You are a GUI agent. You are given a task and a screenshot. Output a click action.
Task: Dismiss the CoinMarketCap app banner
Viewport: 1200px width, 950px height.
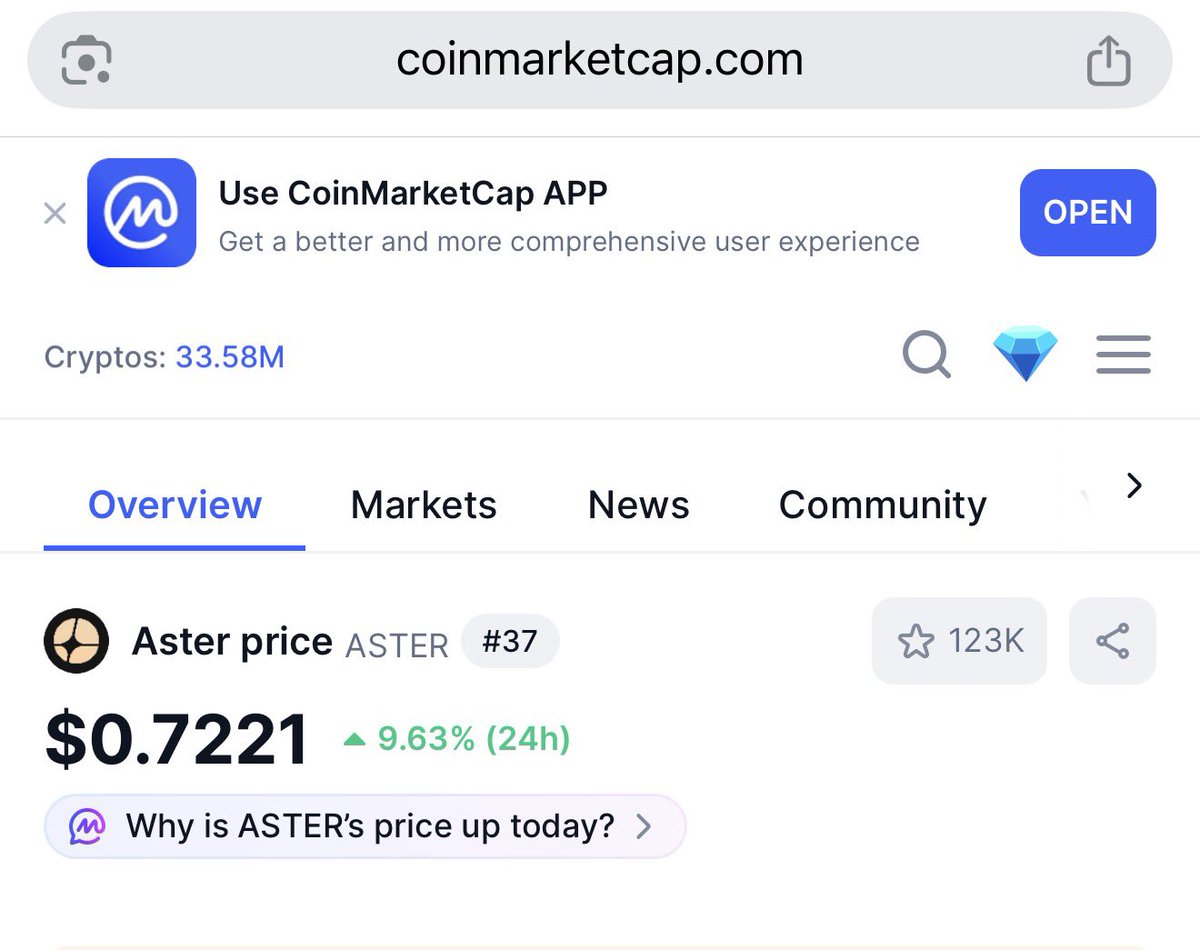click(x=55, y=213)
